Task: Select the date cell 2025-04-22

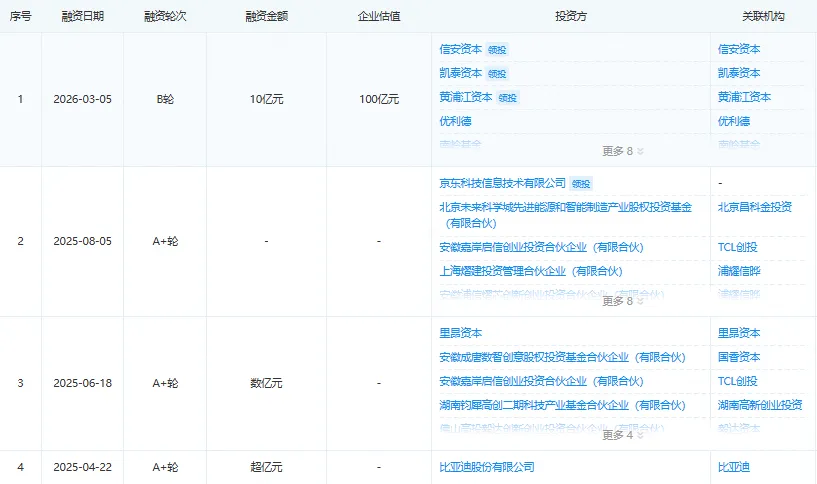Action: (x=82, y=467)
